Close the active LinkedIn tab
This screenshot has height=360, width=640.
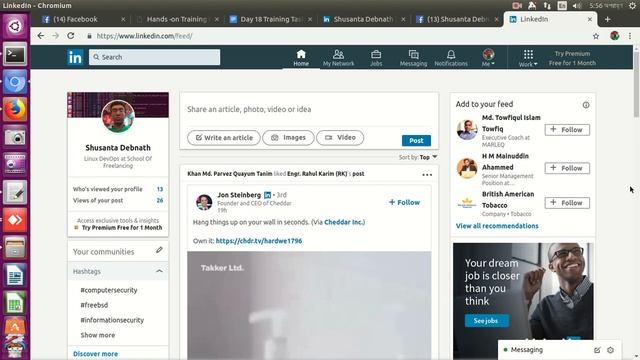(589, 19)
